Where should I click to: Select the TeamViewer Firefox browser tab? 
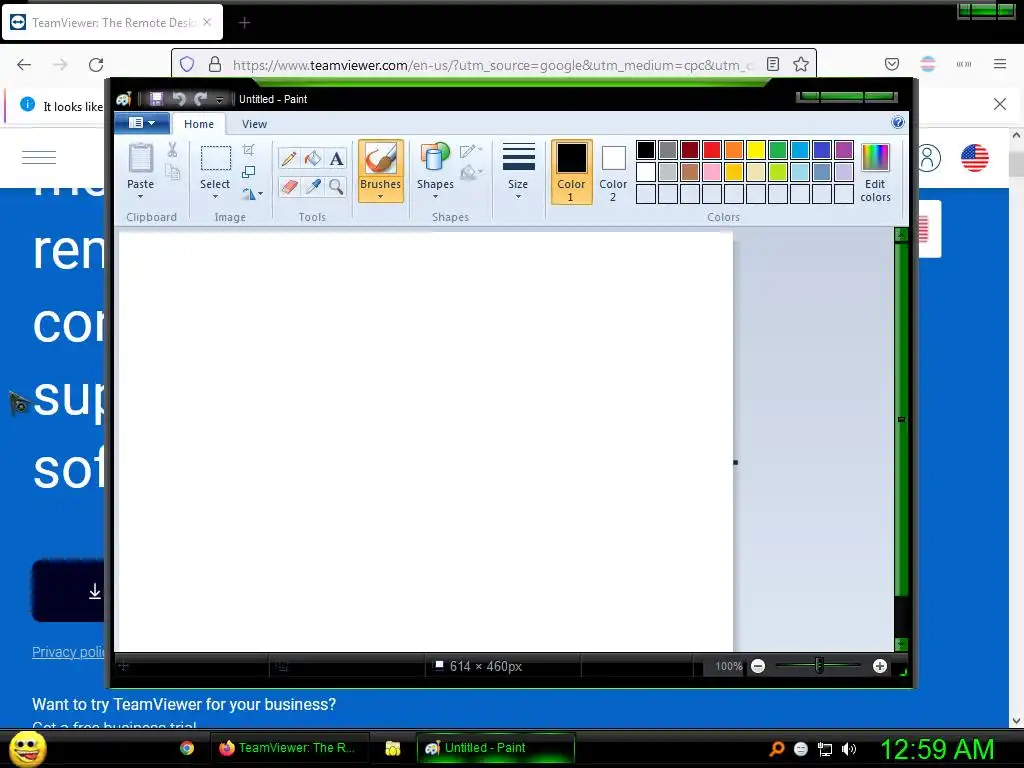pos(112,22)
